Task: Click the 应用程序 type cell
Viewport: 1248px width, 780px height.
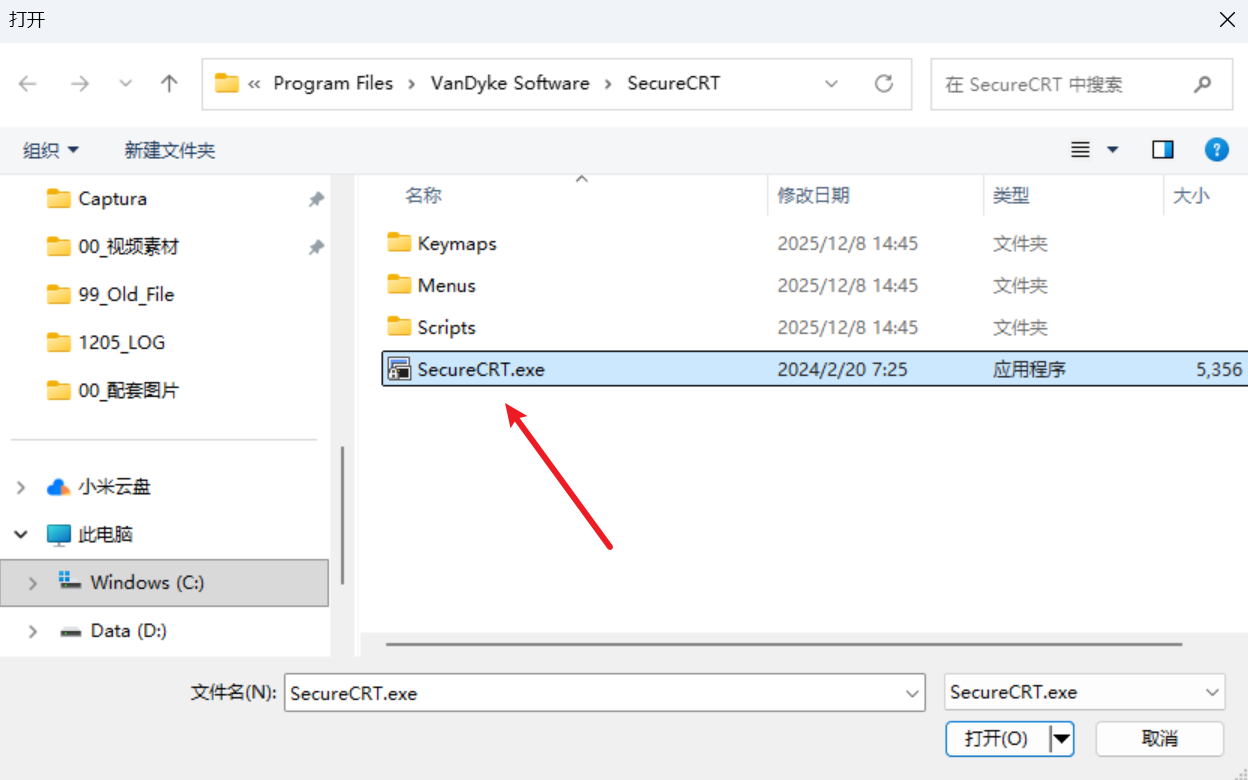Action: (1029, 369)
